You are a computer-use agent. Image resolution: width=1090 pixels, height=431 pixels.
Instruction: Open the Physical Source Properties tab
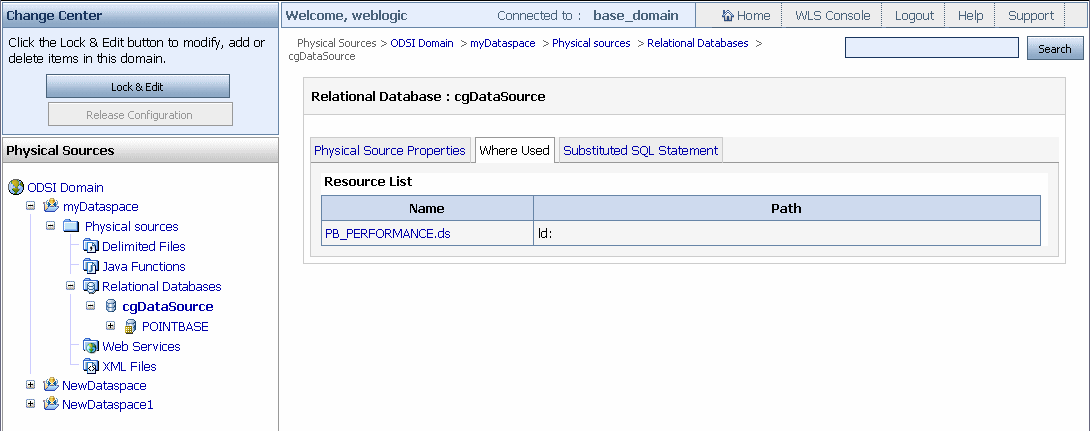390,150
